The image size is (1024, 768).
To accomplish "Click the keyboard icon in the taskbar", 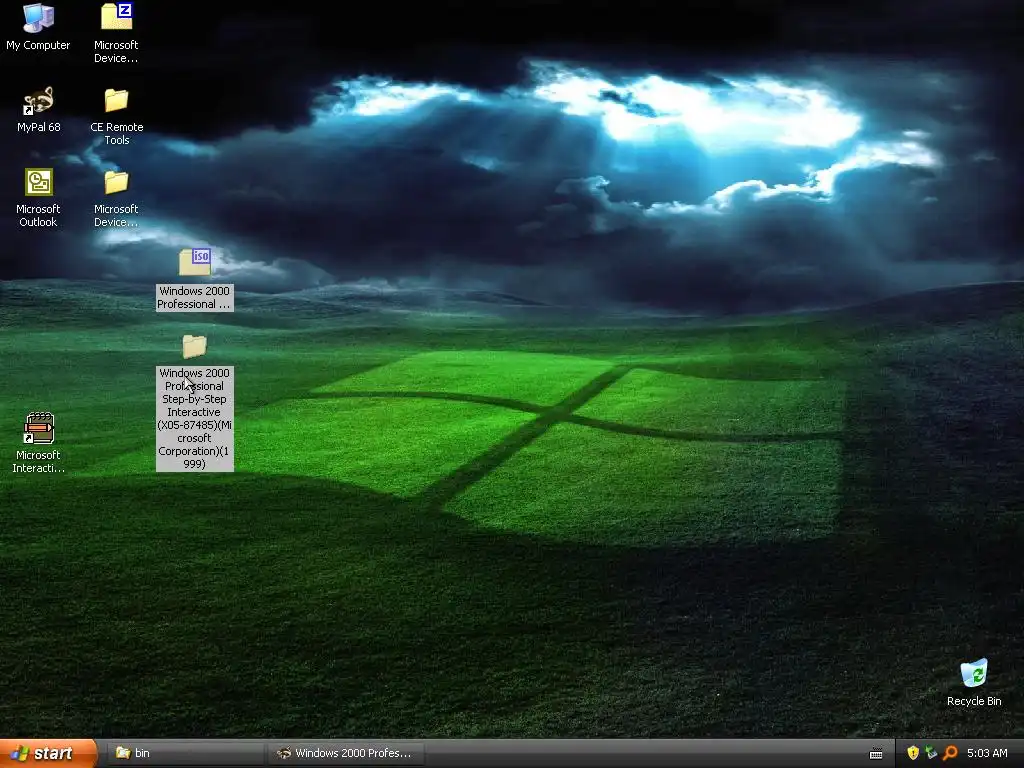I will [876, 754].
